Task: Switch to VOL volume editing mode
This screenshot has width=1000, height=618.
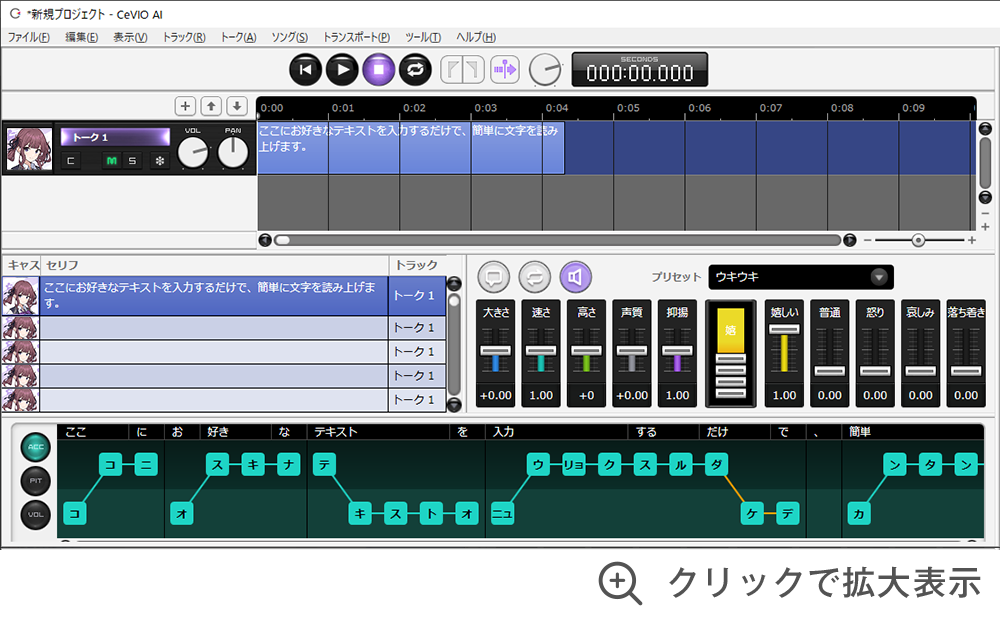Action: pyautogui.click(x=36, y=515)
